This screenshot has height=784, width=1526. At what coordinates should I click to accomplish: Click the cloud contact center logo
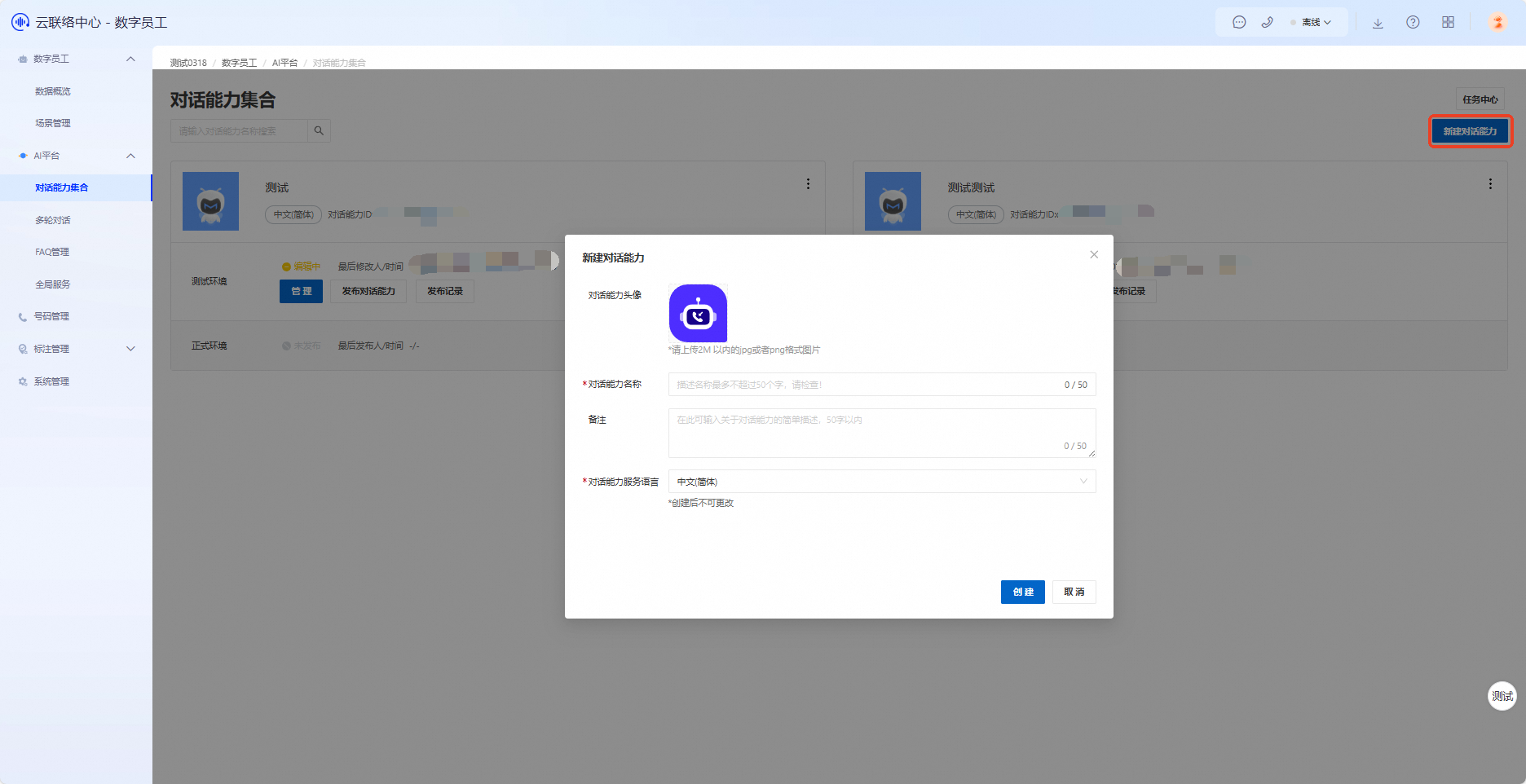(20, 23)
